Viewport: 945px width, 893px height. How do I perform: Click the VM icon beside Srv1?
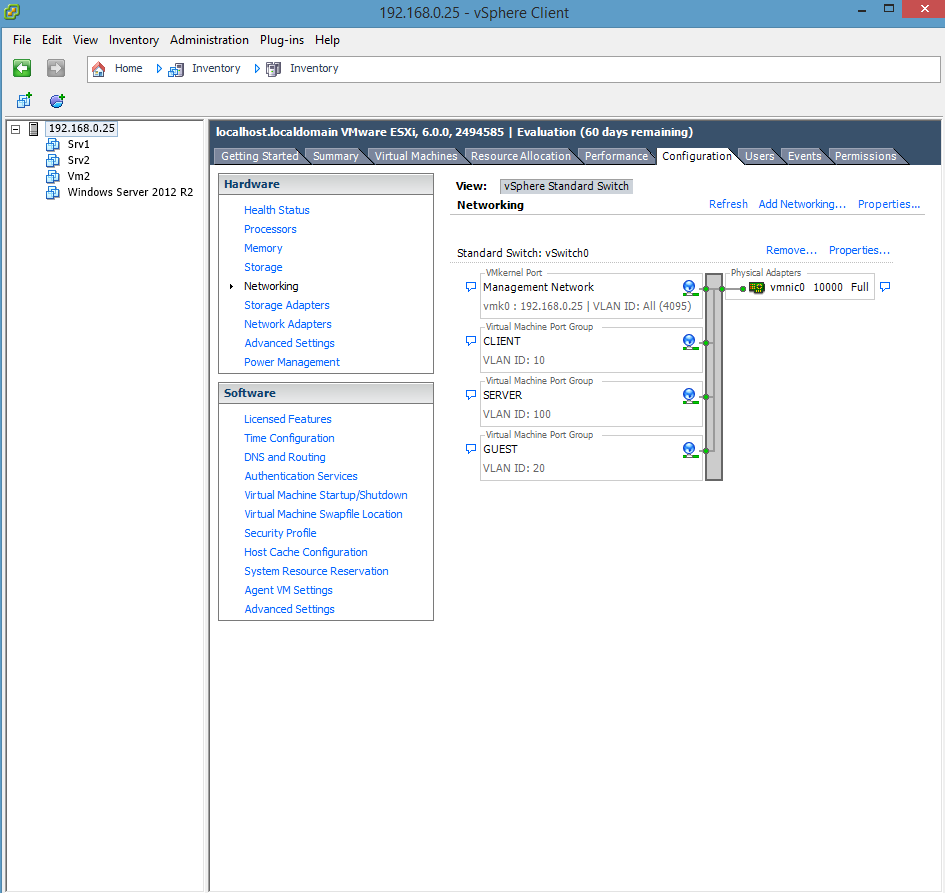point(53,145)
